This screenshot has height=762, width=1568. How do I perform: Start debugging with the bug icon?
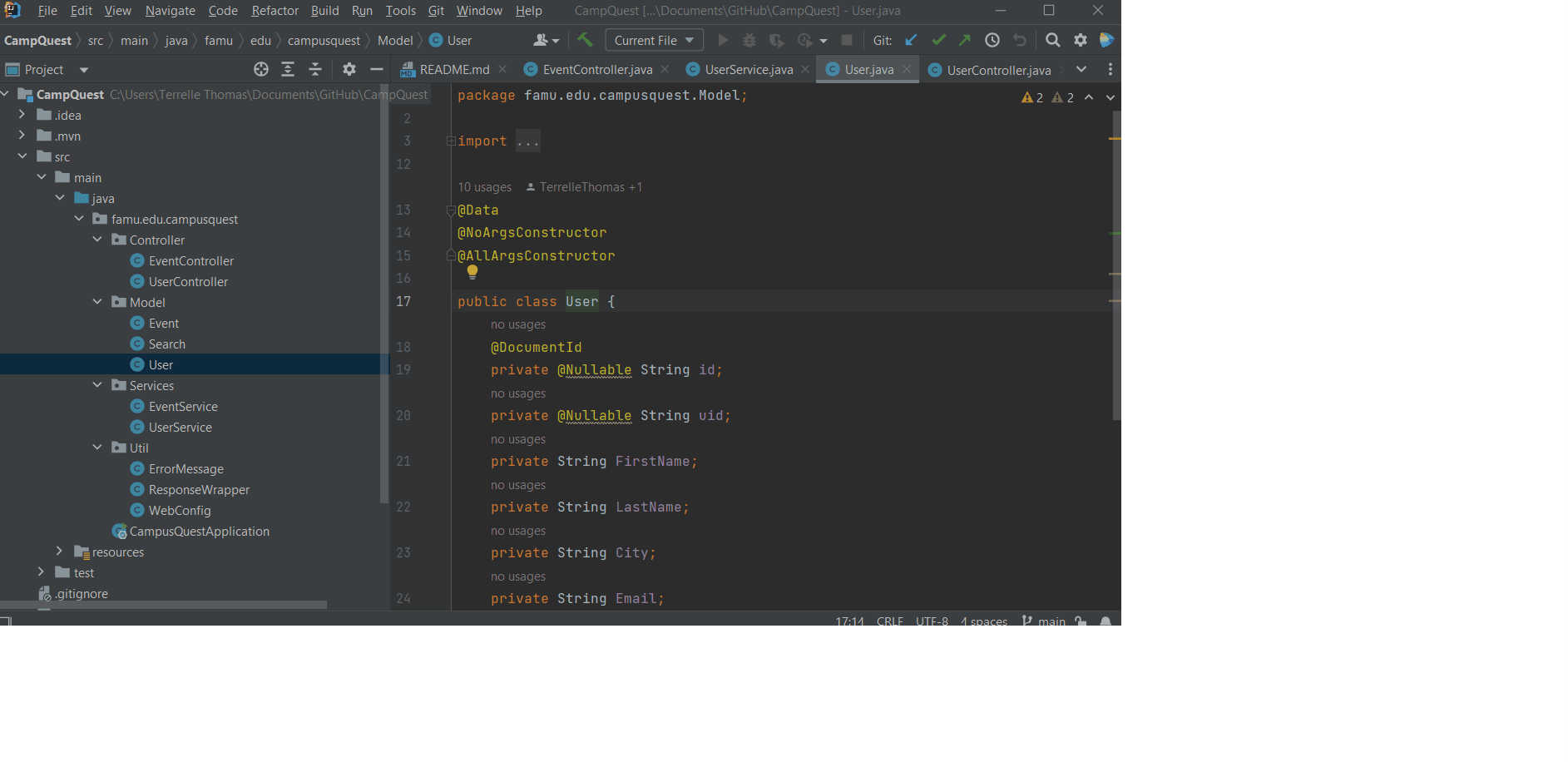749,40
